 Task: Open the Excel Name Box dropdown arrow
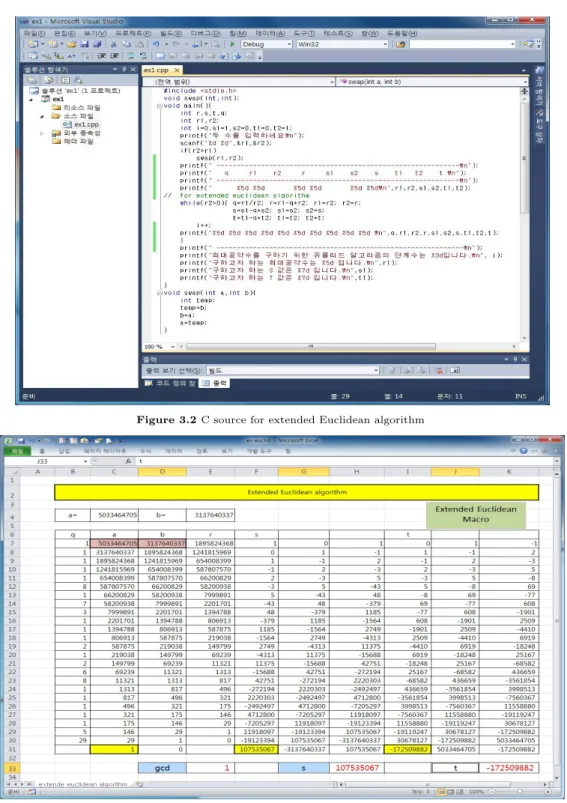pos(85,461)
